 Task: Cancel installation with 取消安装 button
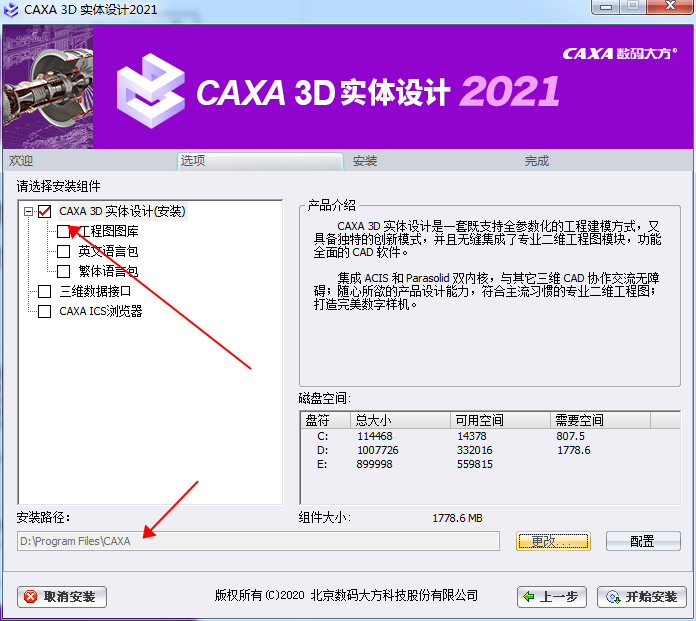62,597
